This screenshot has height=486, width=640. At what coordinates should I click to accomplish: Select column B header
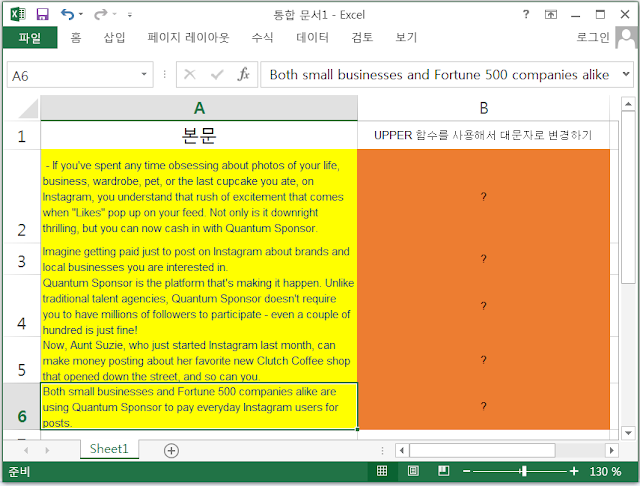coord(484,108)
